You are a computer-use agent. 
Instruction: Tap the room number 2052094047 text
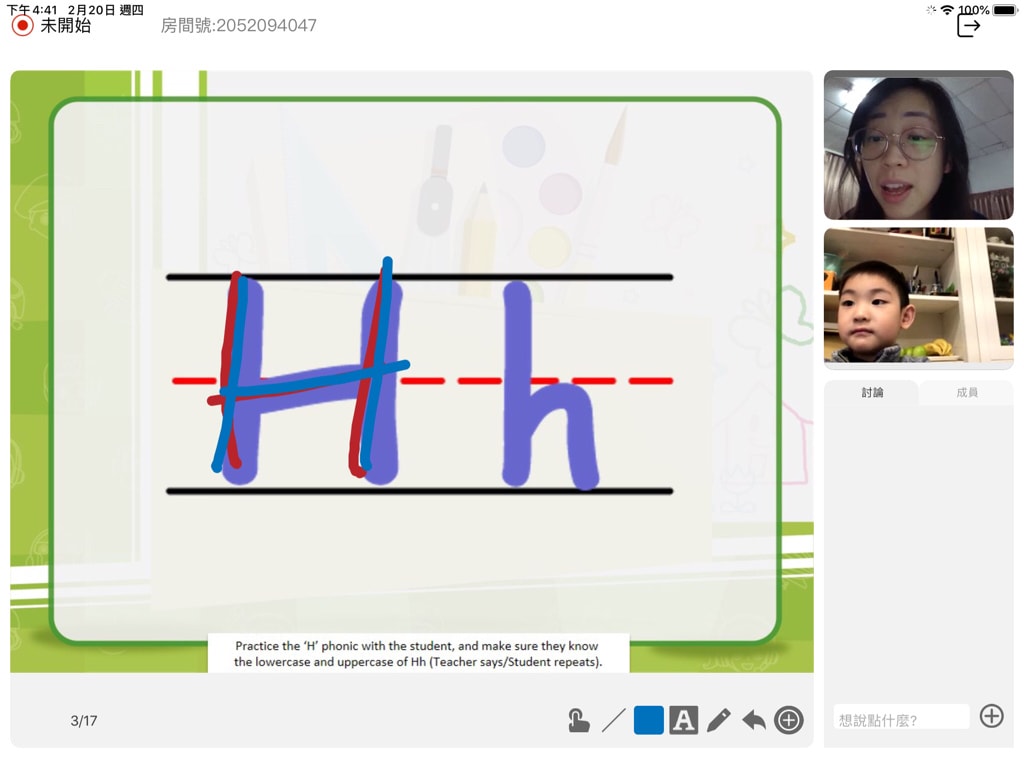[239, 26]
